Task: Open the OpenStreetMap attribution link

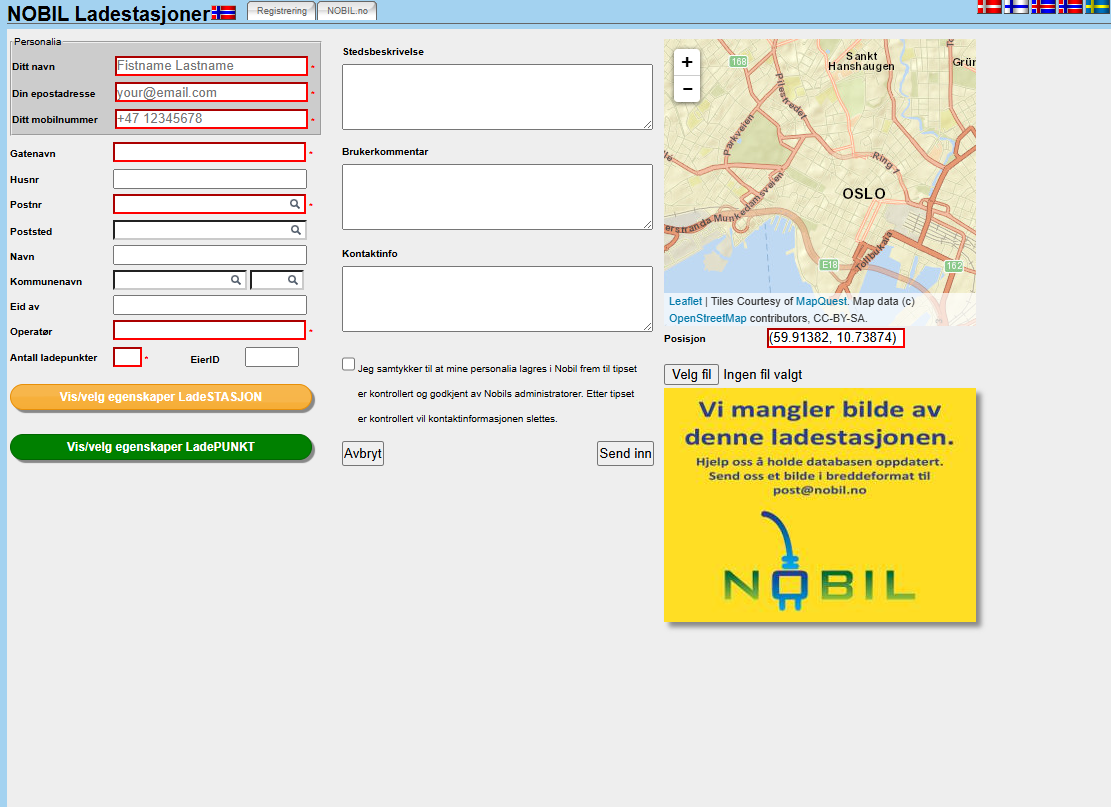Action: [x=707, y=318]
